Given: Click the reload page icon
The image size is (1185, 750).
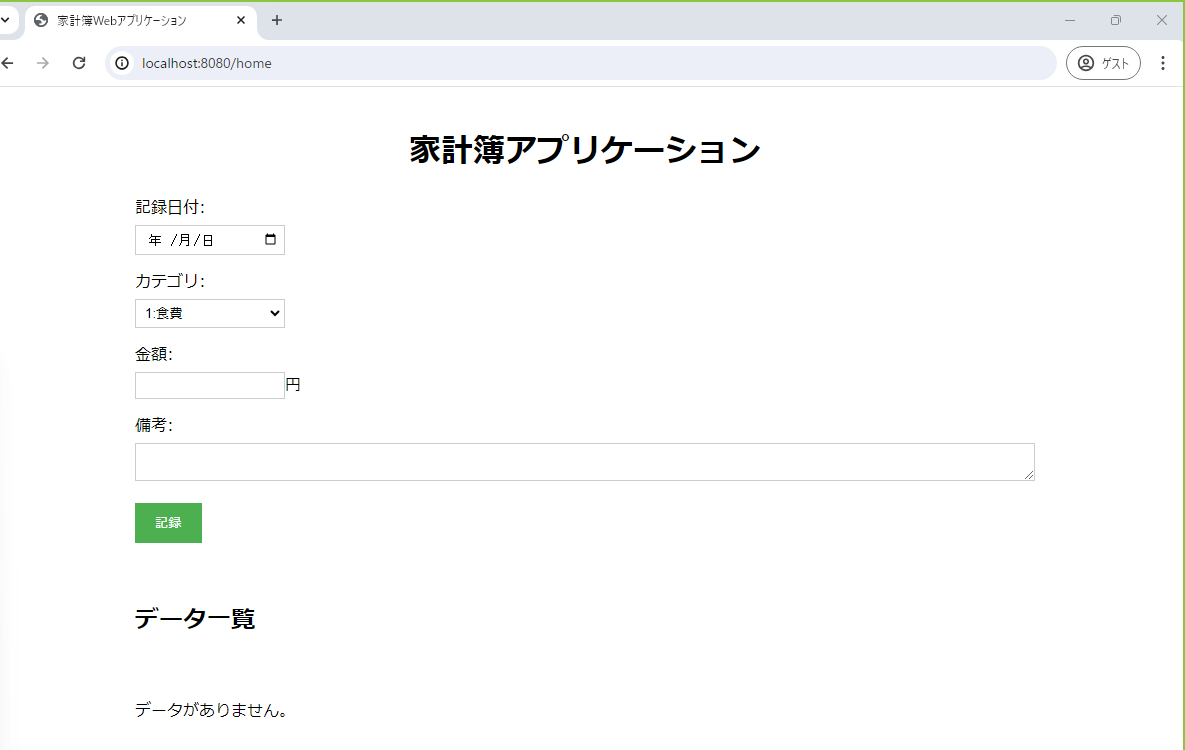Looking at the screenshot, I should tap(79, 62).
